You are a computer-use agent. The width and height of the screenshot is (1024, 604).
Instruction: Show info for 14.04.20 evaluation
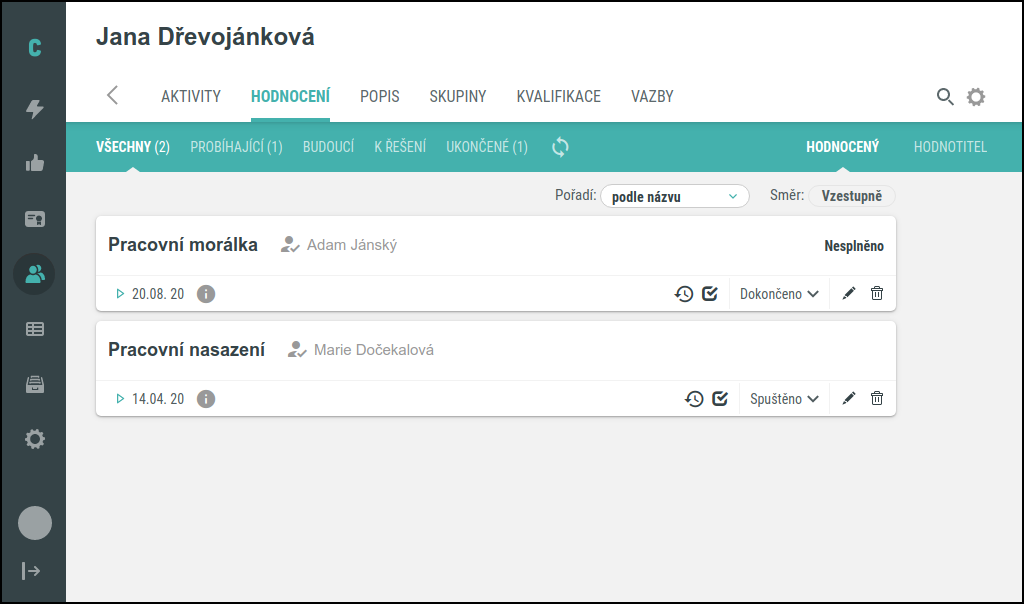(x=206, y=399)
